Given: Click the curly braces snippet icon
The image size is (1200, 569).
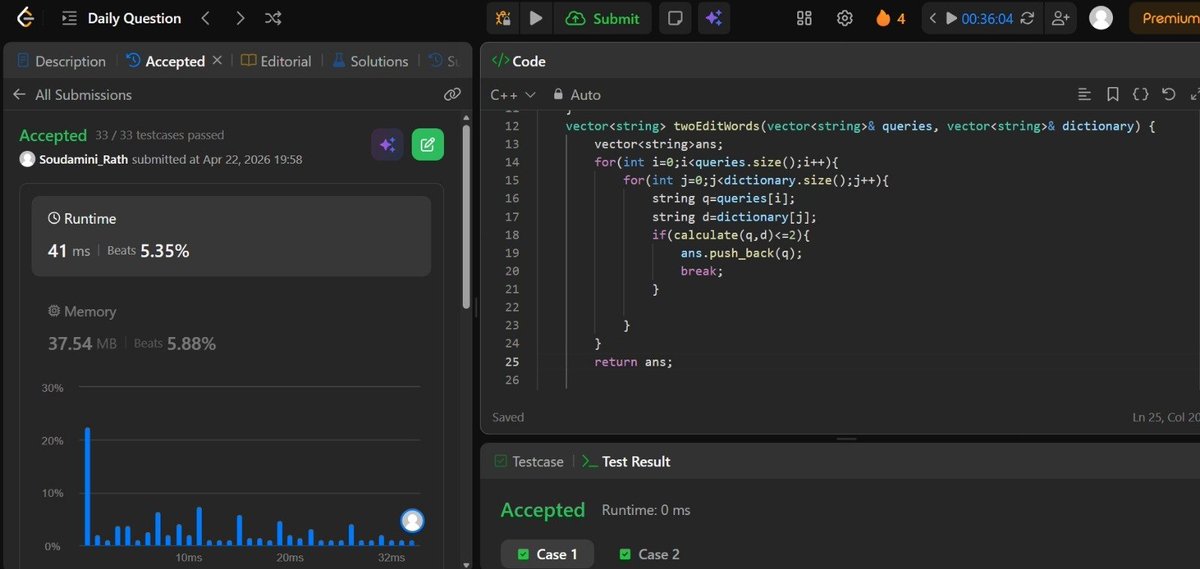Looking at the screenshot, I should tap(1141, 95).
